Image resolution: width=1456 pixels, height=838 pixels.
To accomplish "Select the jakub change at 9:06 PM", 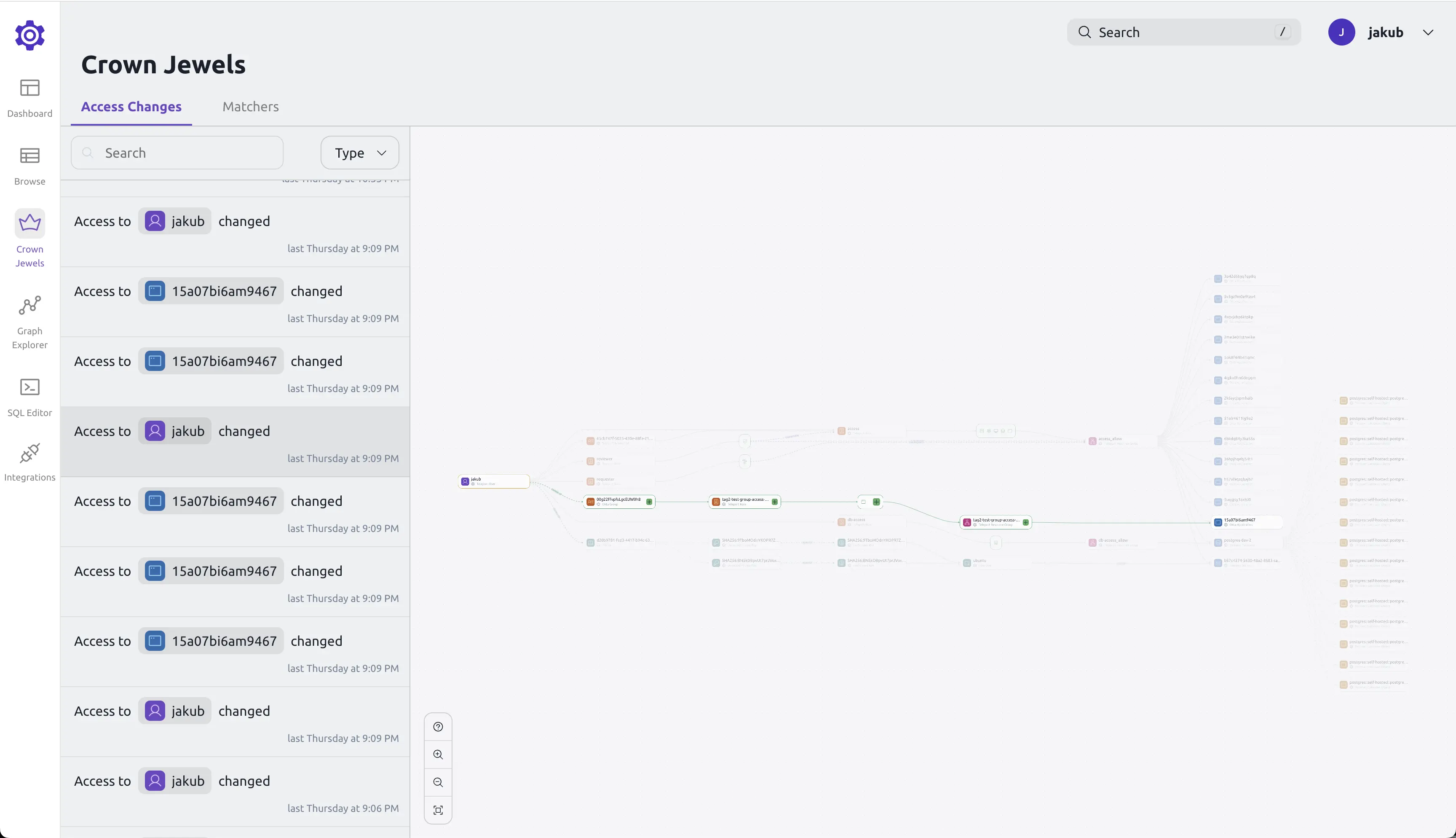I will [x=235, y=791].
